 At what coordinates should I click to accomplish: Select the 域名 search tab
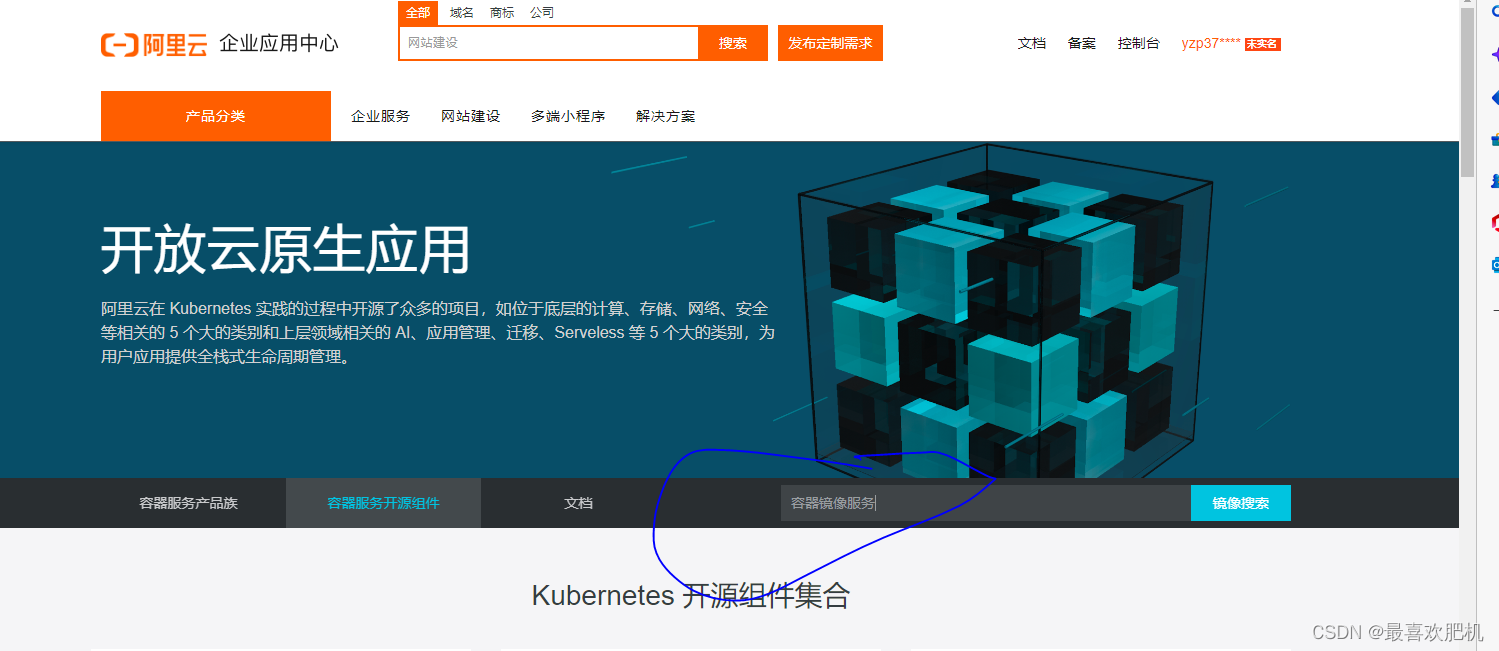462,13
